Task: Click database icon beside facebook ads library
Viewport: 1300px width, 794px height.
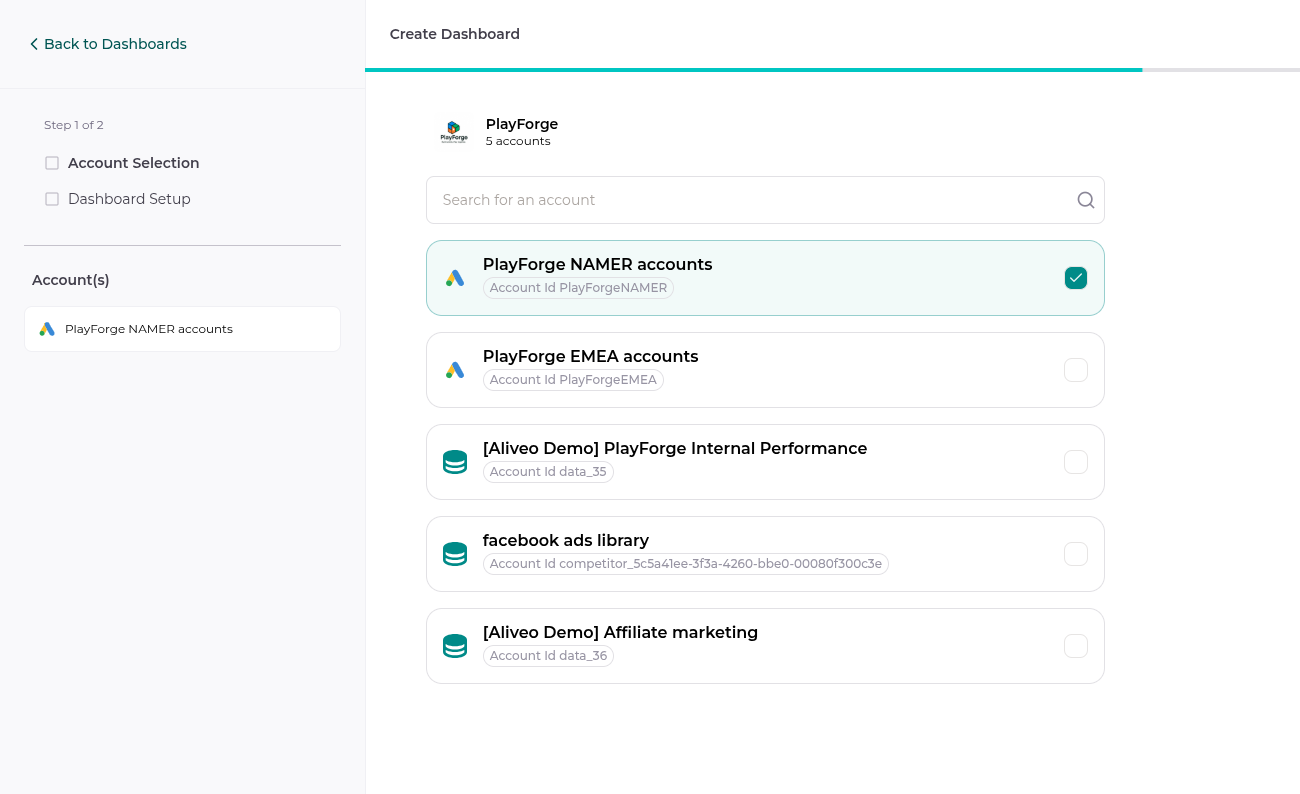Action: click(455, 554)
